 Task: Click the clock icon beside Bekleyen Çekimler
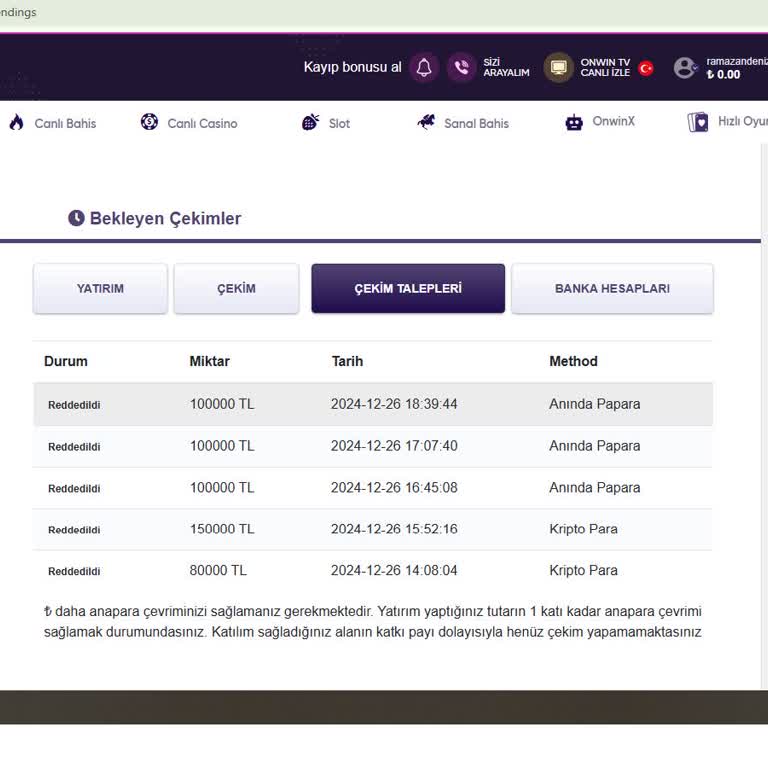(x=76, y=218)
